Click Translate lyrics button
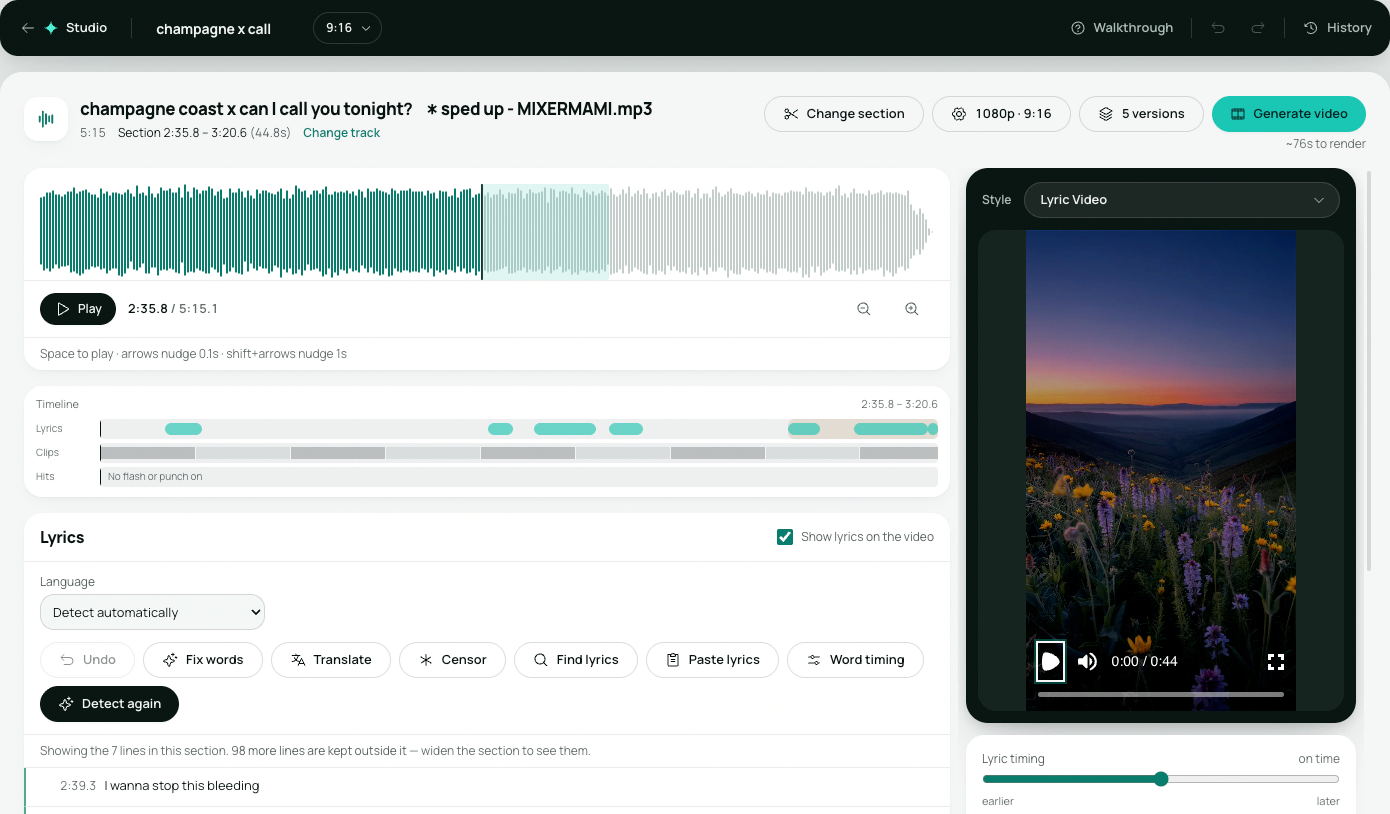The width and height of the screenshot is (1390, 814). pos(331,660)
